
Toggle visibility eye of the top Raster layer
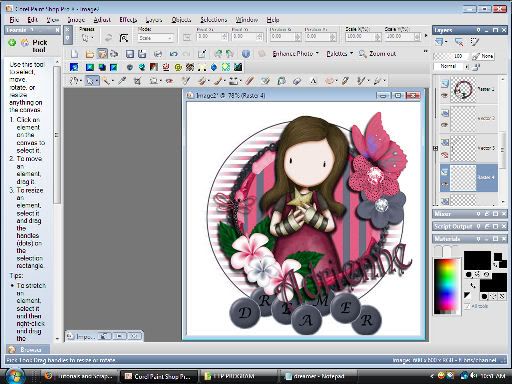[444, 95]
